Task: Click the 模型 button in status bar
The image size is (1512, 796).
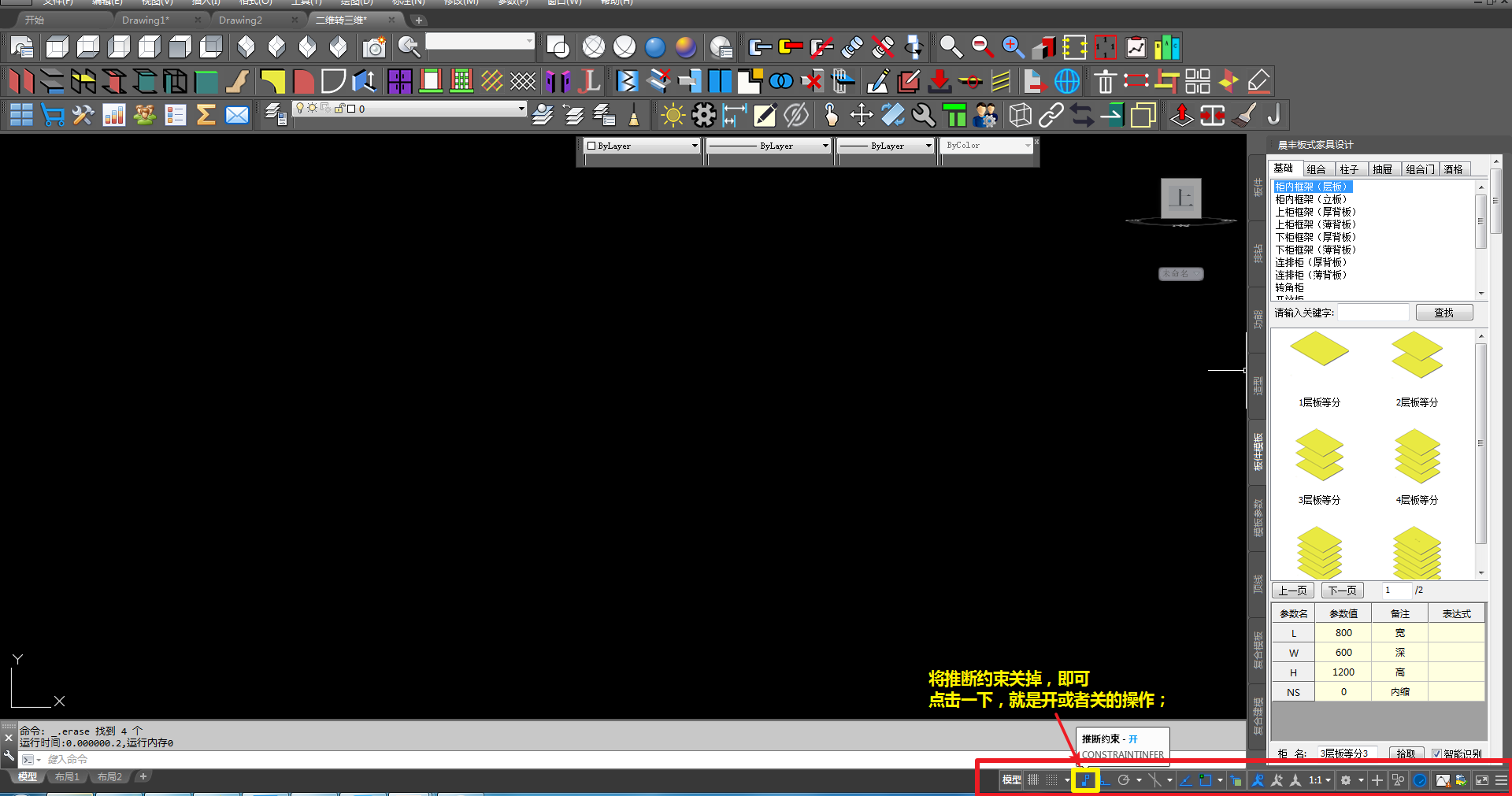Action: click(x=1011, y=780)
